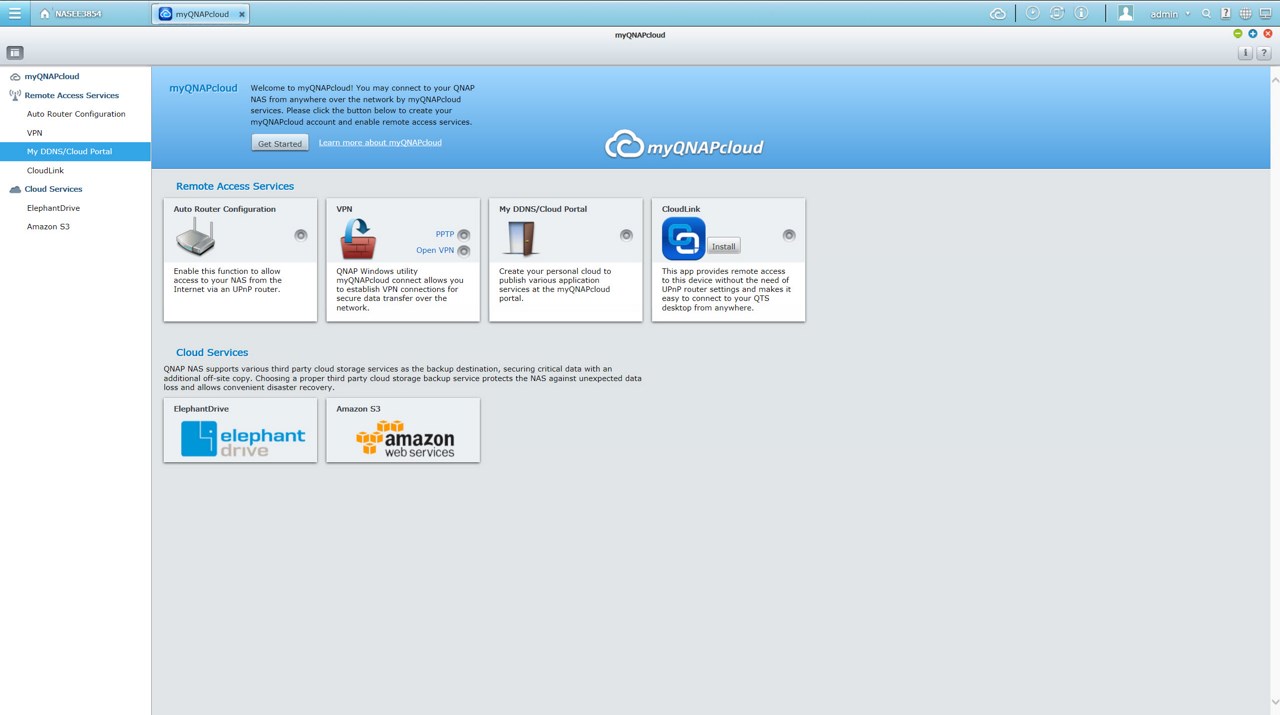Viewport: 1280px width, 715px height.
Task: Click the router icon on Auto Router card
Action: point(195,238)
